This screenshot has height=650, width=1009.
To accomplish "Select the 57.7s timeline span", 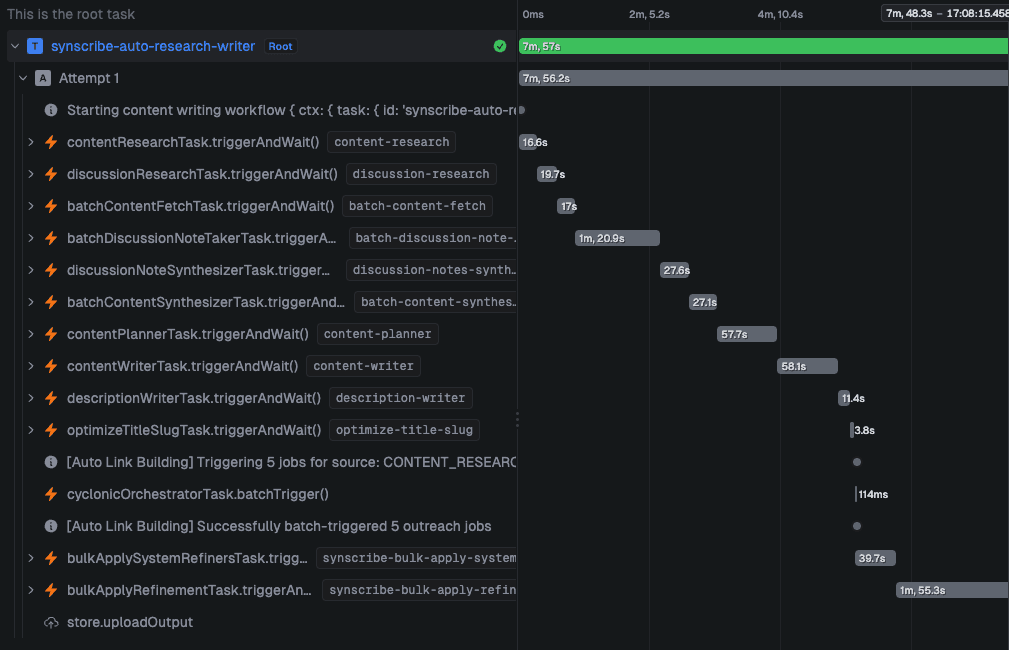I will pos(747,334).
